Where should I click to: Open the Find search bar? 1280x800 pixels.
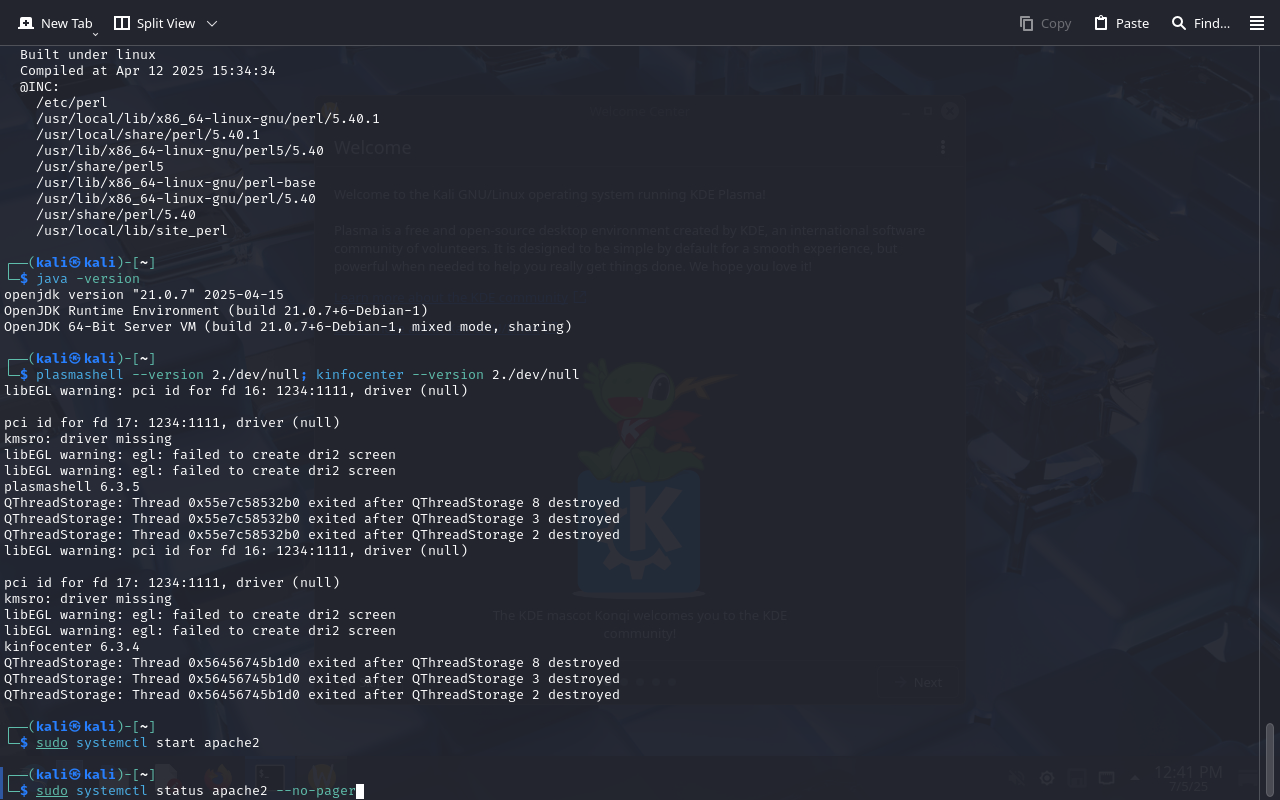click(x=1200, y=23)
